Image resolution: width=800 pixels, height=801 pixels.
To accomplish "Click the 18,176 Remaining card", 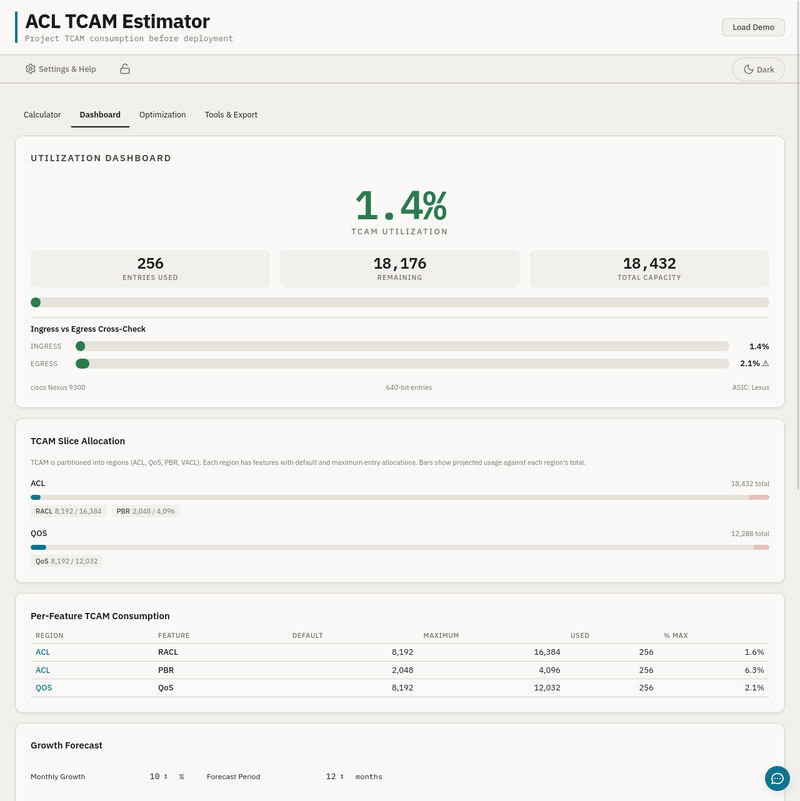I will coord(399,269).
